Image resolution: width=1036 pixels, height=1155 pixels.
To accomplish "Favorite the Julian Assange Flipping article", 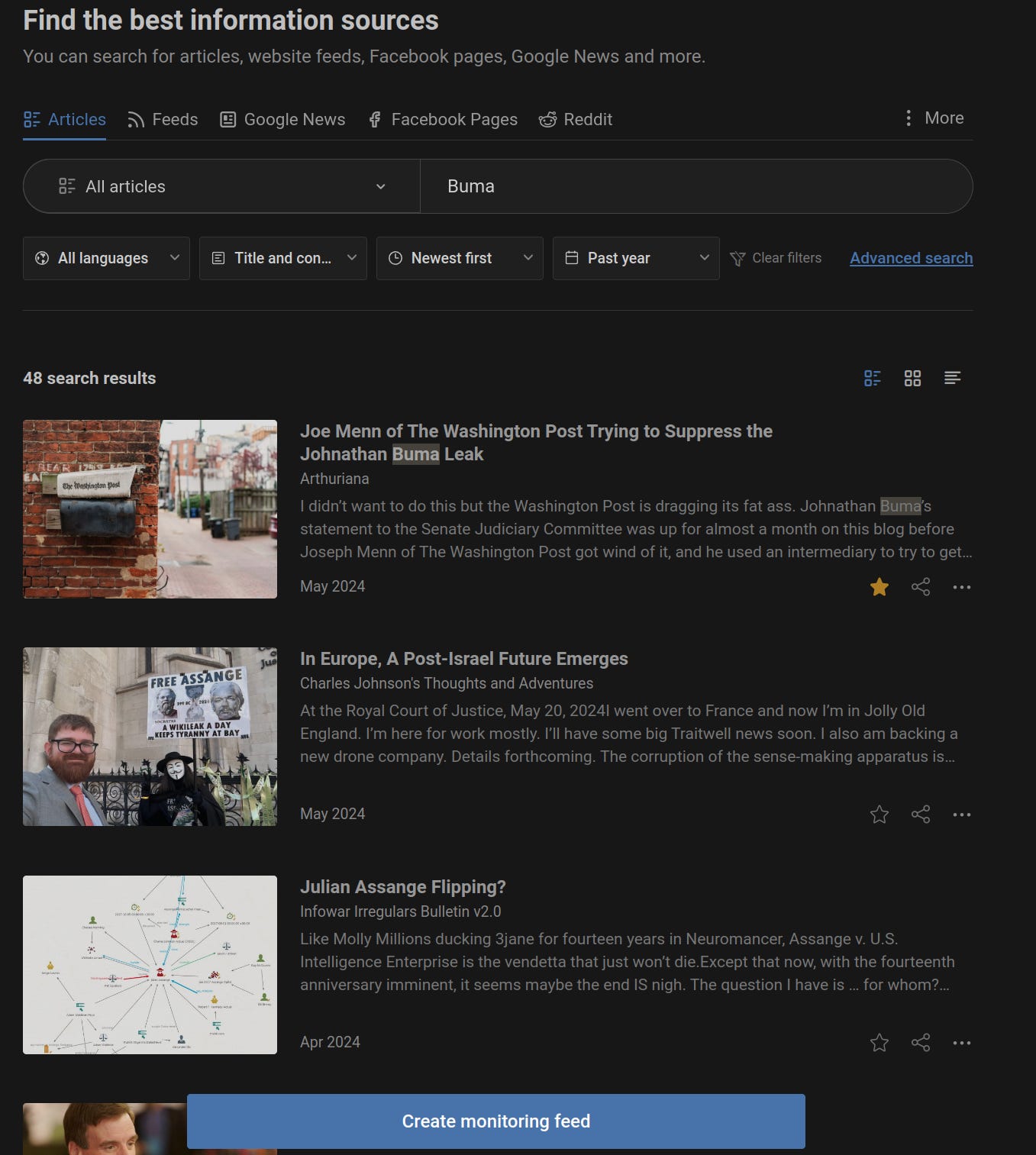I will [879, 1042].
